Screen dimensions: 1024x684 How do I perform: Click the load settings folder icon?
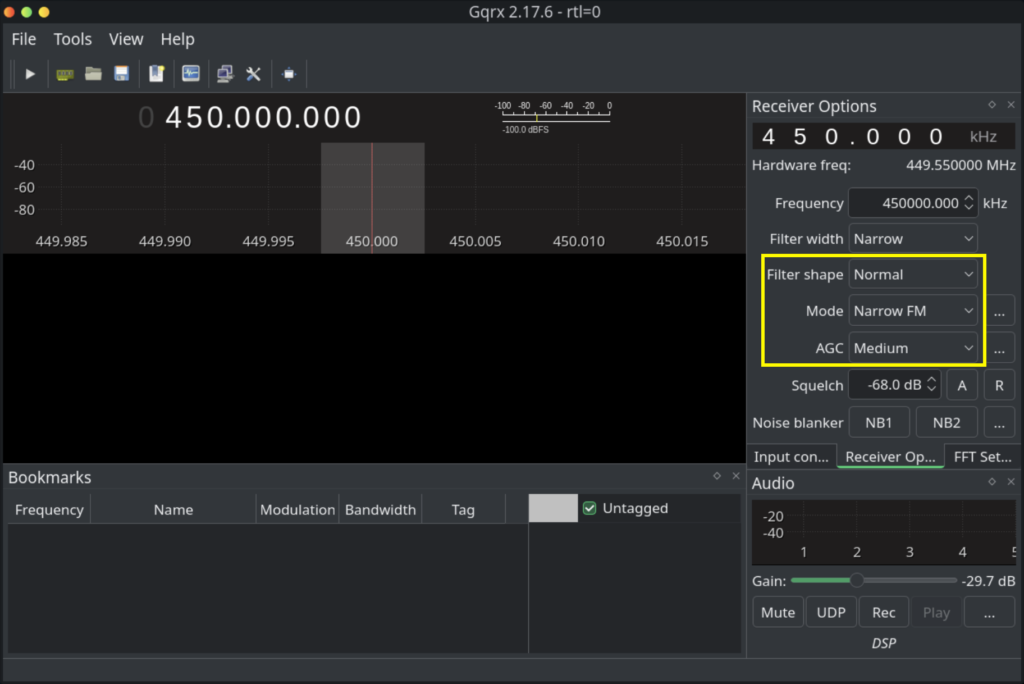tap(93, 74)
